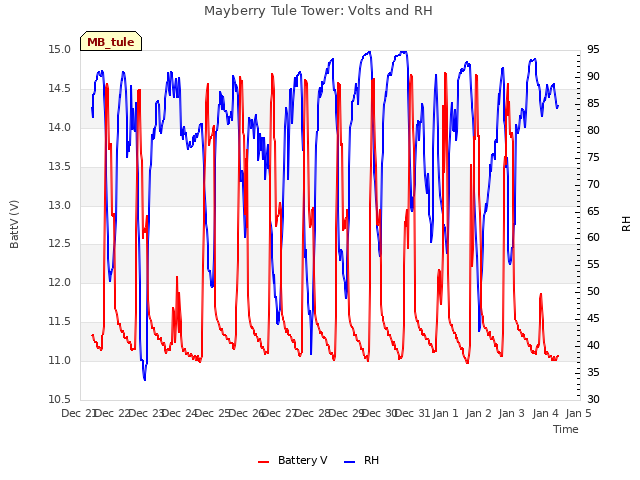The width and height of the screenshot is (640, 480).
Task: Click the Jan 5 date label
Action: click(578, 413)
